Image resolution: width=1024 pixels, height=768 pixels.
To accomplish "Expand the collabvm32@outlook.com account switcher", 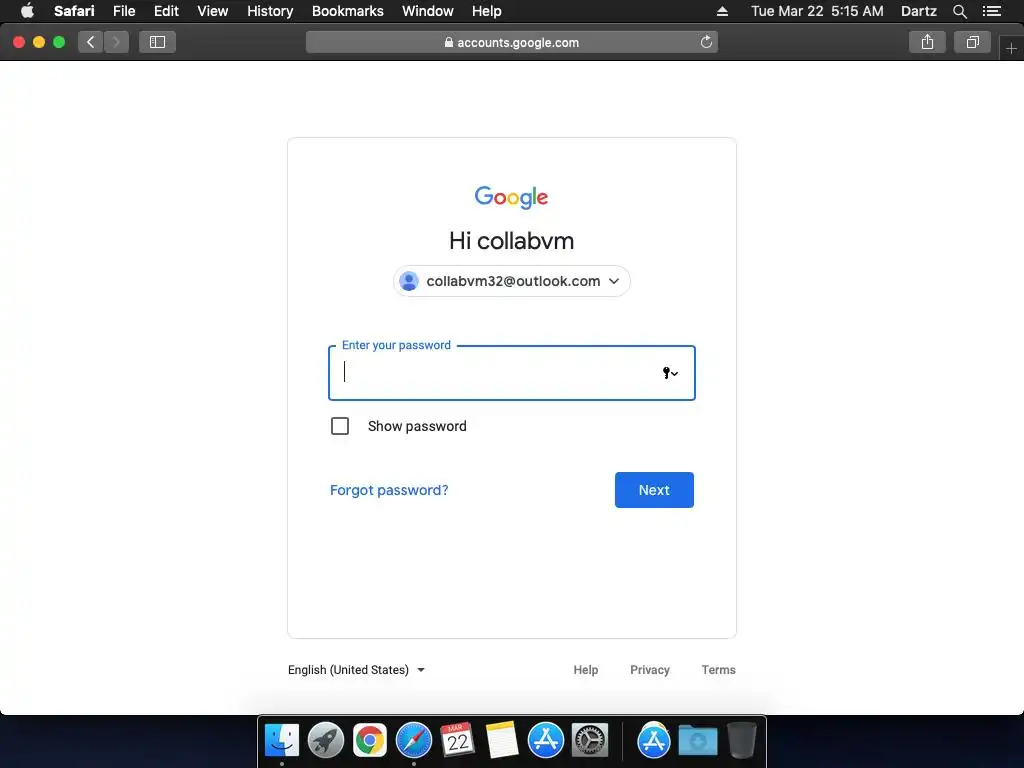I will pos(511,281).
